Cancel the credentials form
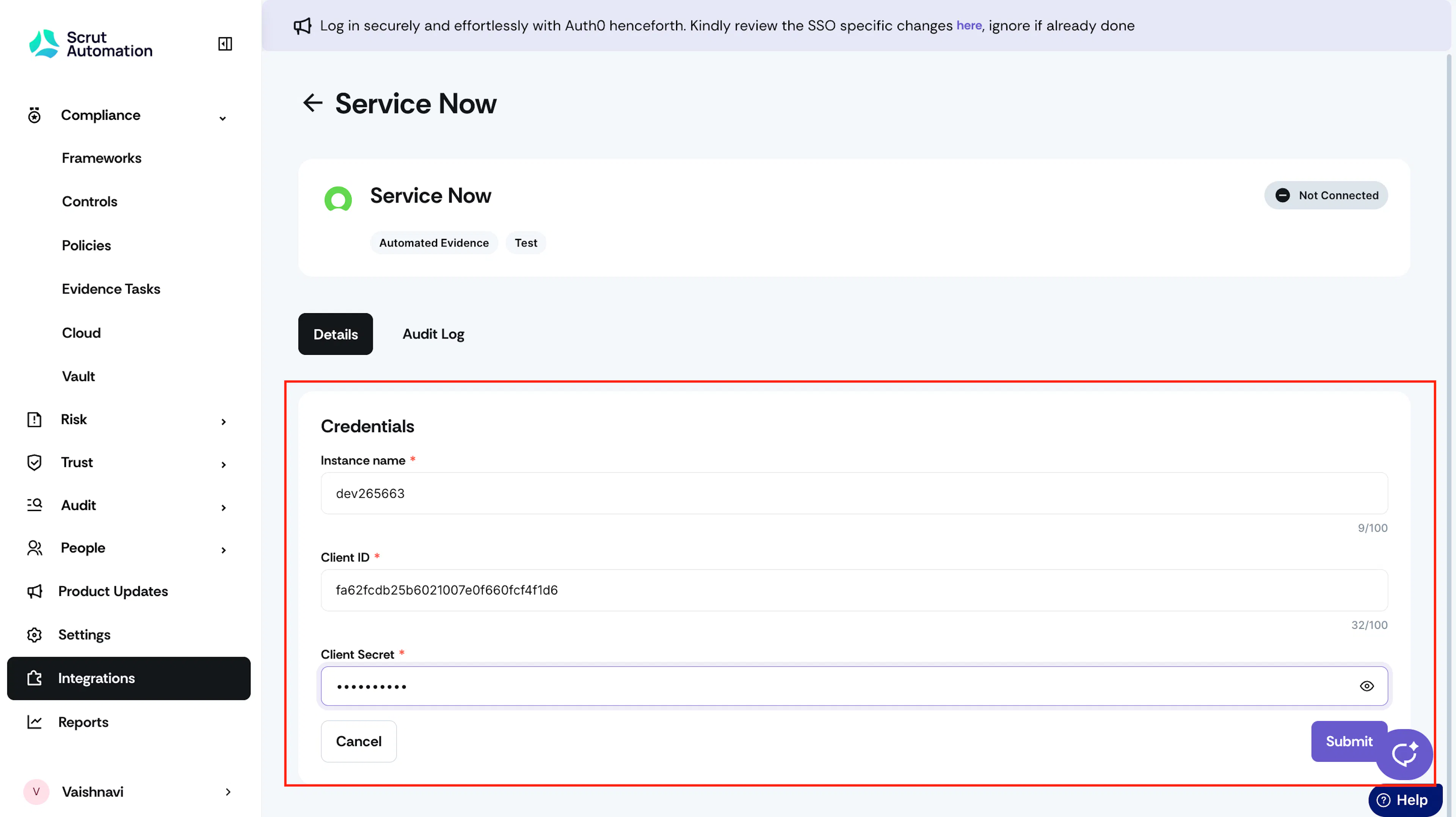 (359, 741)
